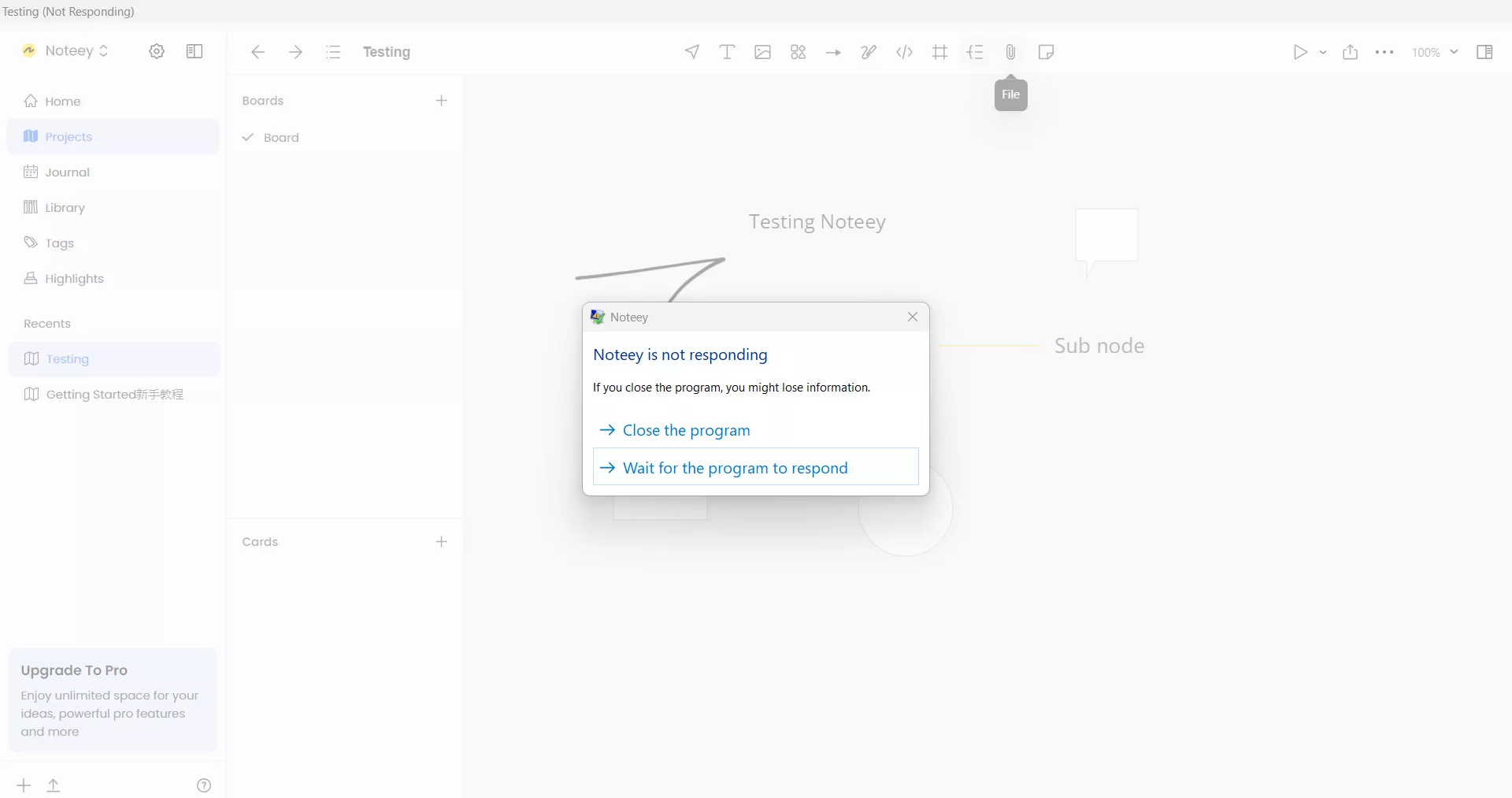Select the Board entry in Boards list

[x=345, y=137]
